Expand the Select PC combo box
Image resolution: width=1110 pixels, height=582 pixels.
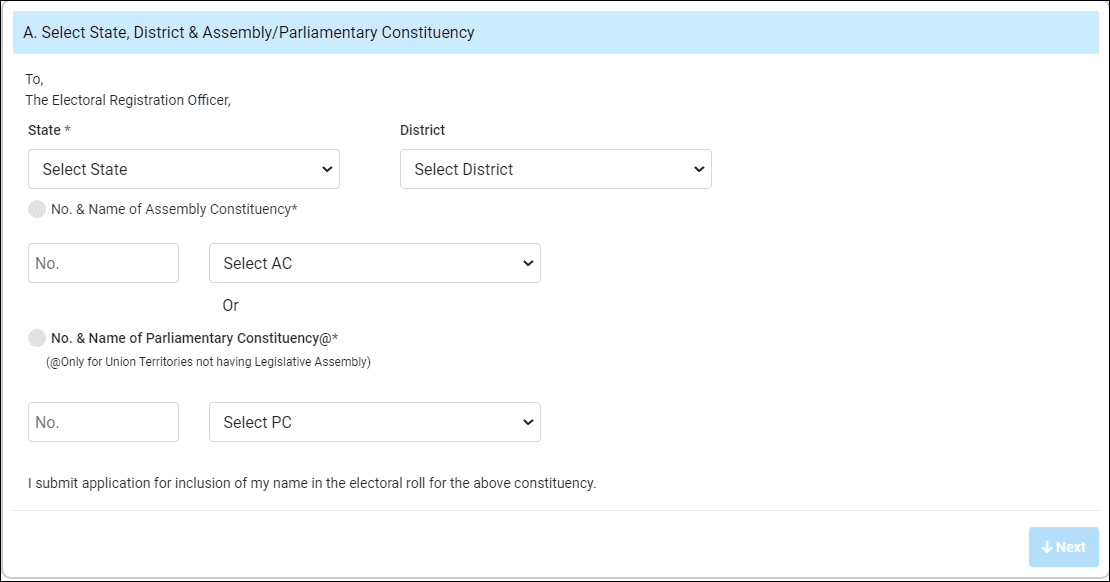tap(374, 422)
